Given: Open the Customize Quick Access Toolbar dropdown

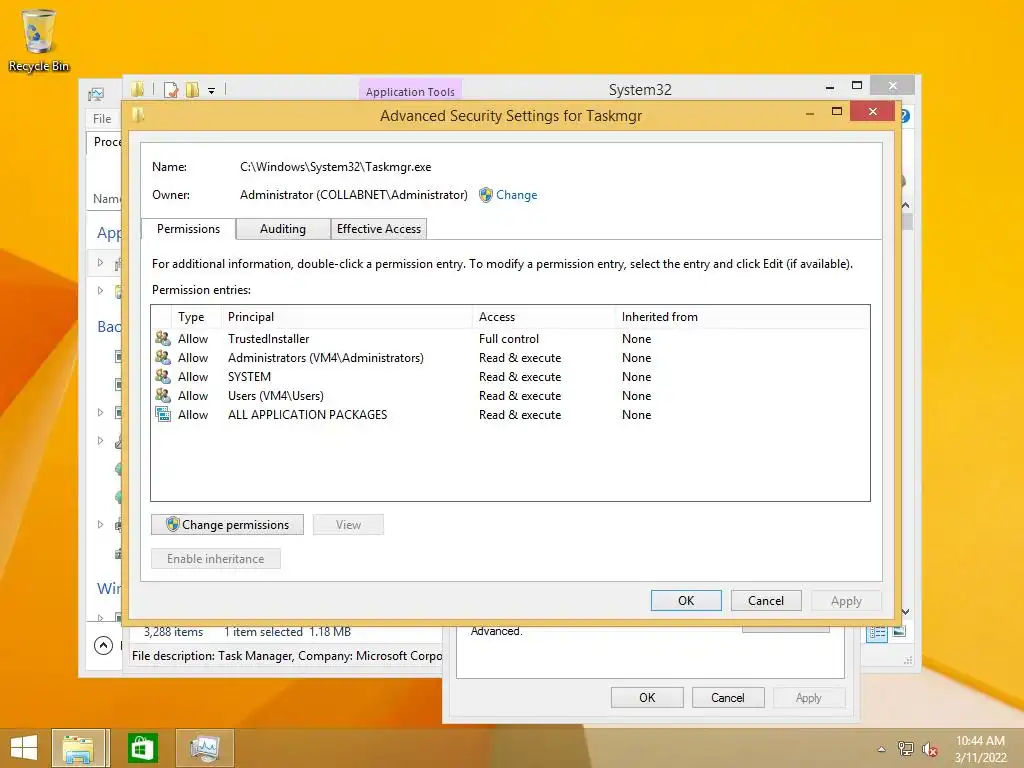Looking at the screenshot, I should (212, 91).
